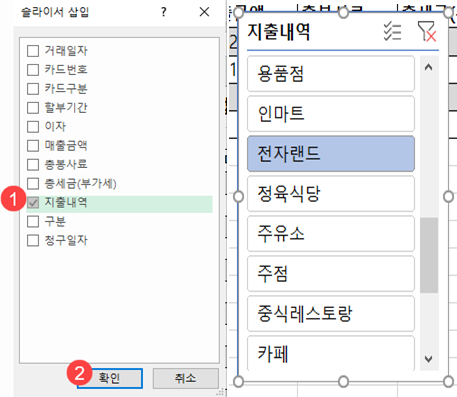
Task: Click the slicer's bottom middle resize handle
Action: pyautogui.click(x=343, y=381)
